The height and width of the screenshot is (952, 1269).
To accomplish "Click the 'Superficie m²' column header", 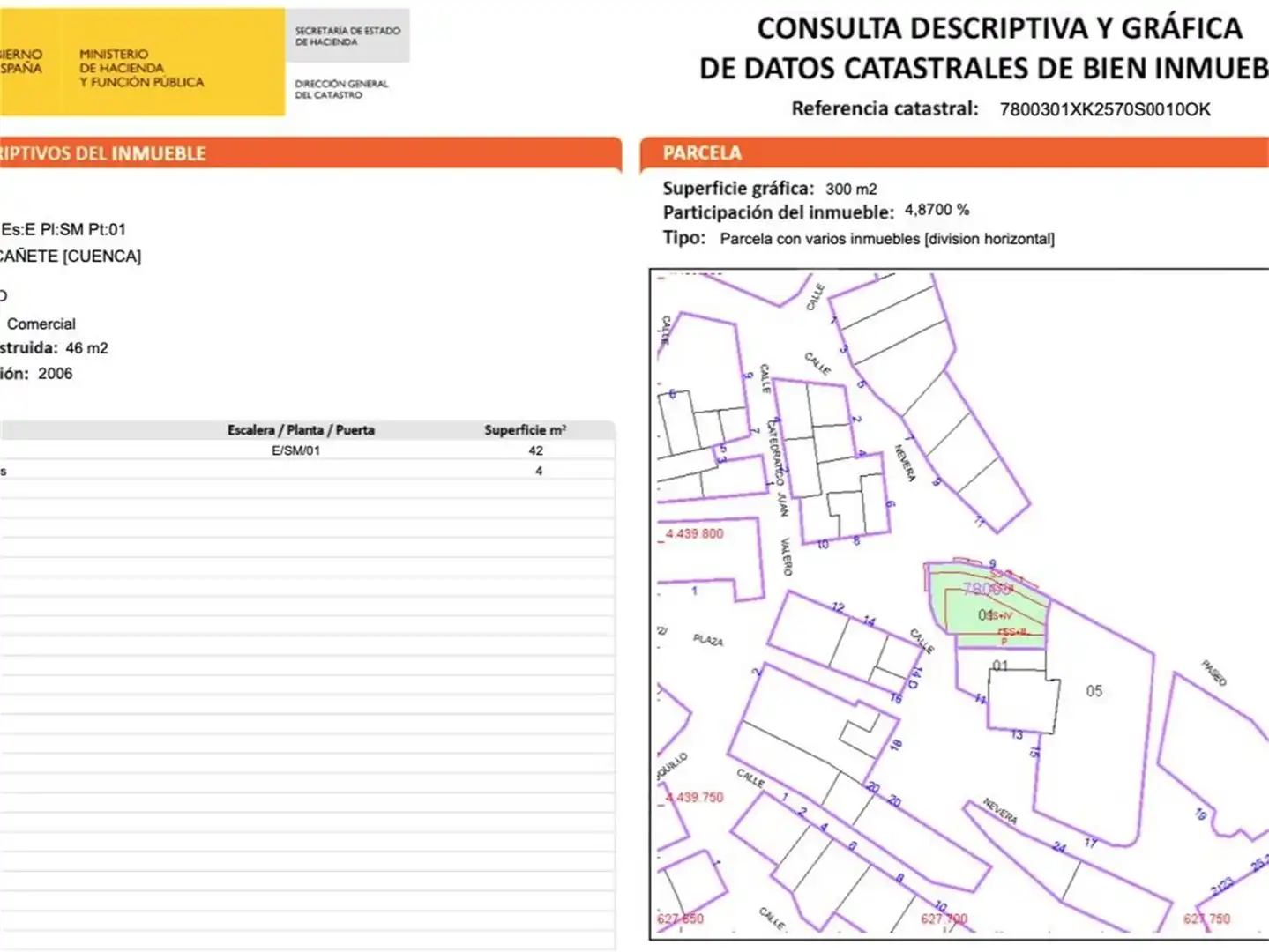I will pos(525,430).
